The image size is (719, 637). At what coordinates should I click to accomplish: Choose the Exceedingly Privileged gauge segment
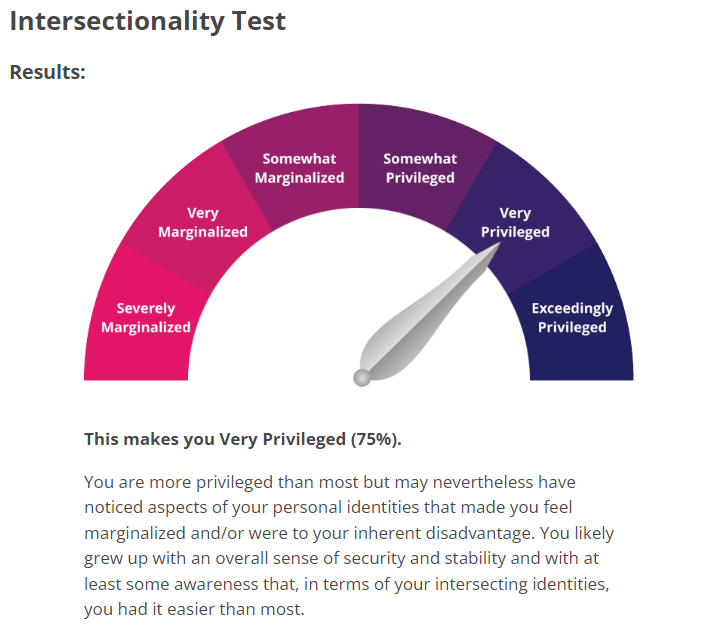pos(572,318)
